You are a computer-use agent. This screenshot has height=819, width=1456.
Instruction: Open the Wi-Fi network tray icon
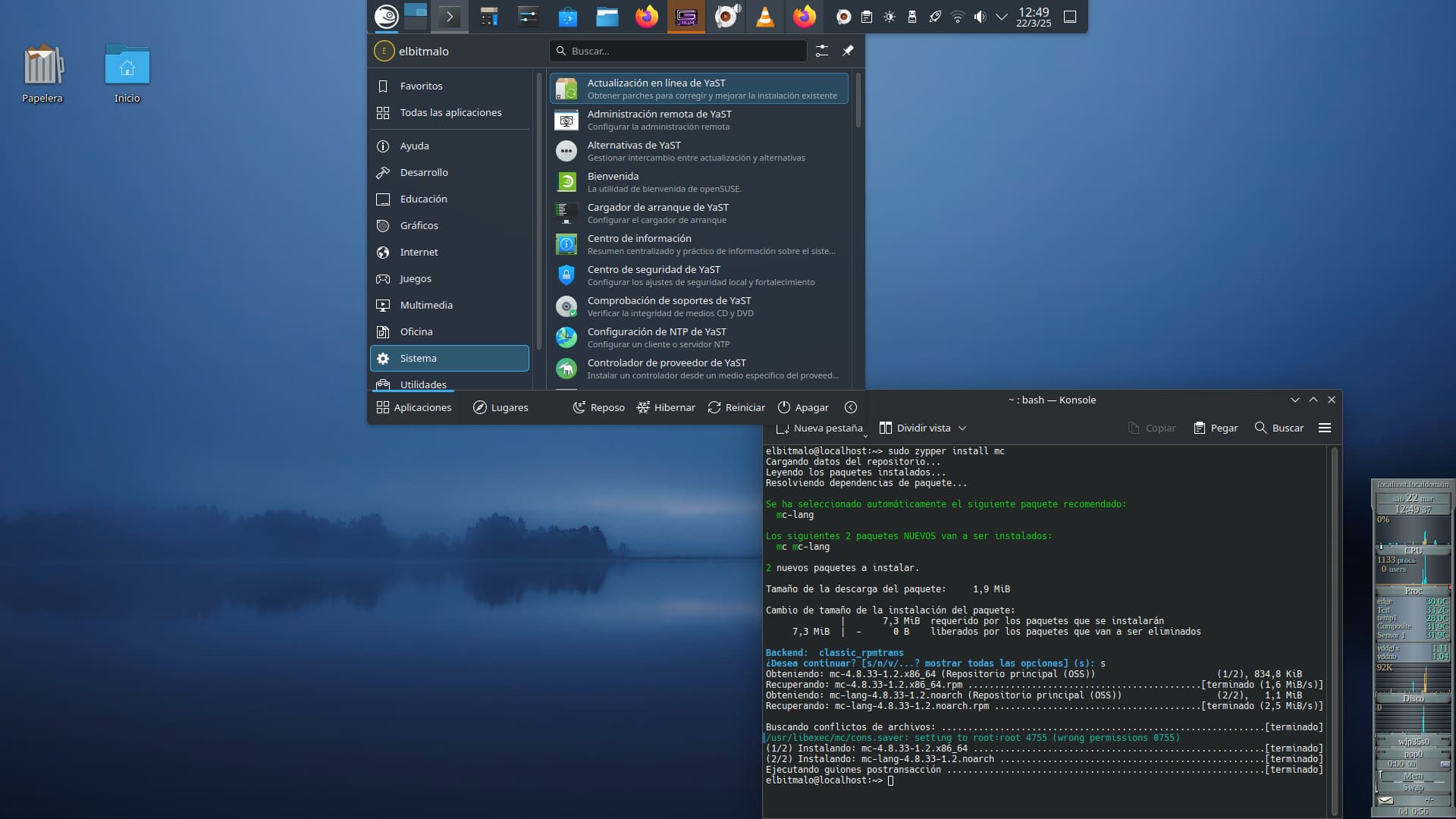(x=958, y=17)
